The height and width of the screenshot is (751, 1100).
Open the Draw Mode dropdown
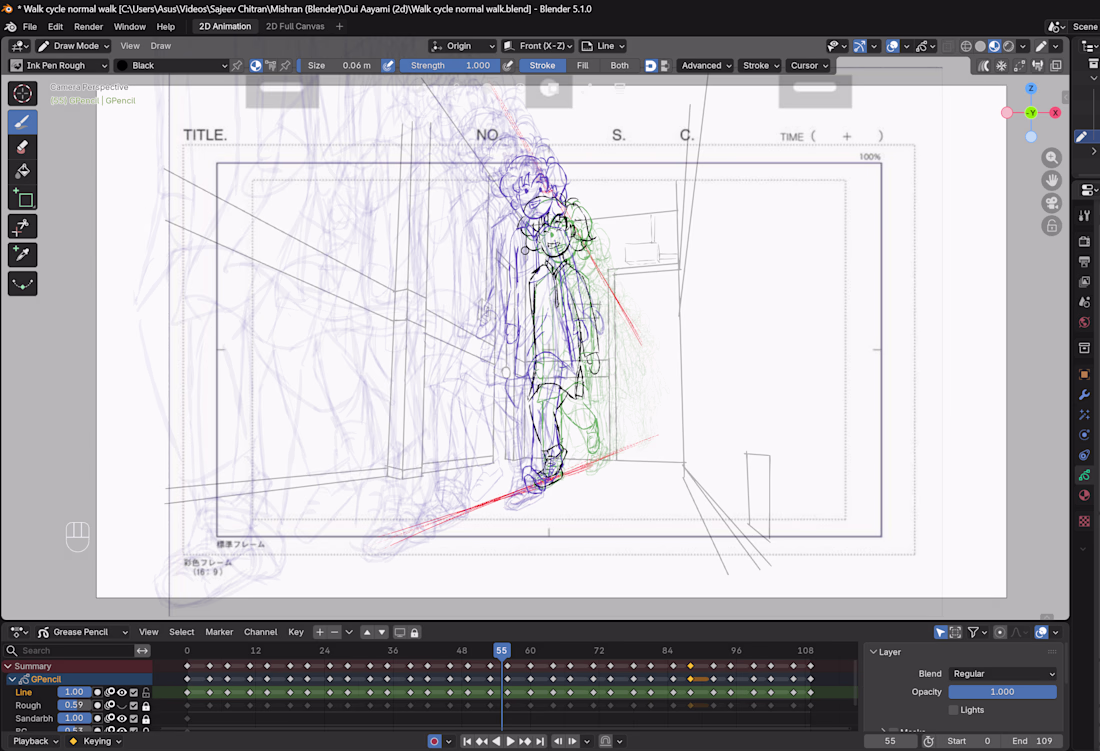(x=74, y=46)
